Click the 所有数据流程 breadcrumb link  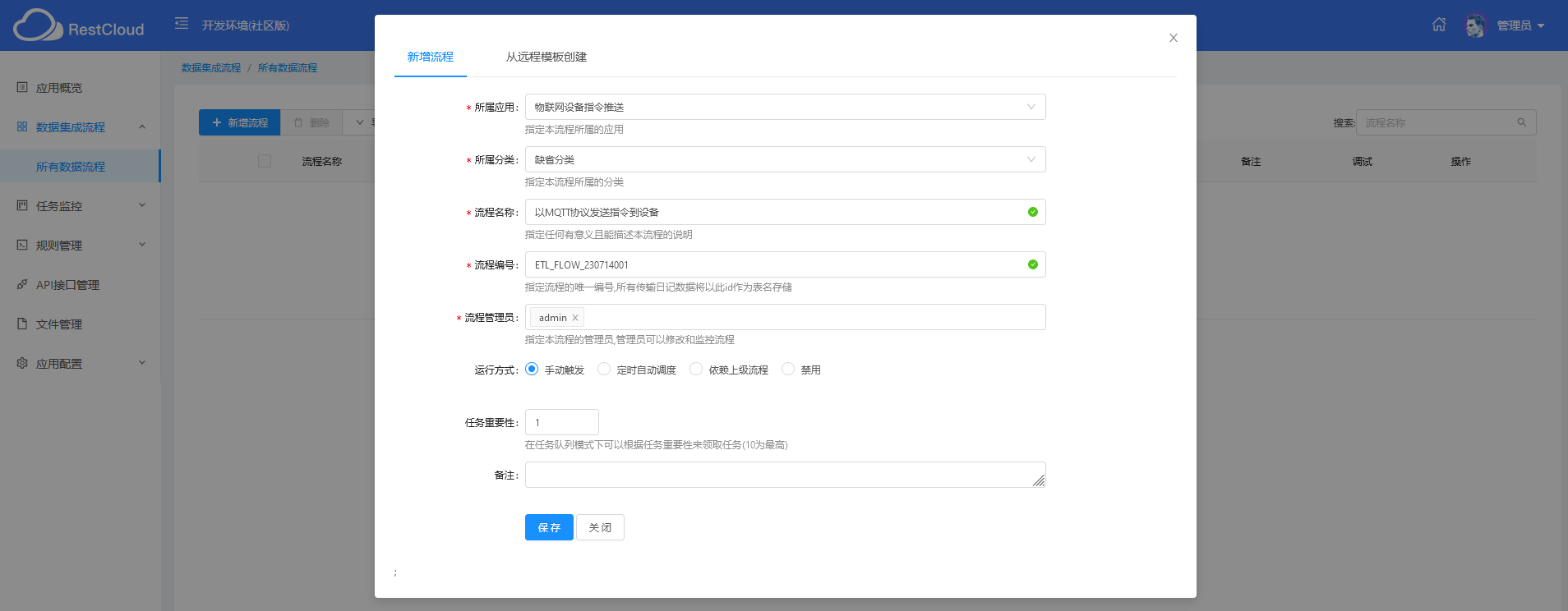288,68
